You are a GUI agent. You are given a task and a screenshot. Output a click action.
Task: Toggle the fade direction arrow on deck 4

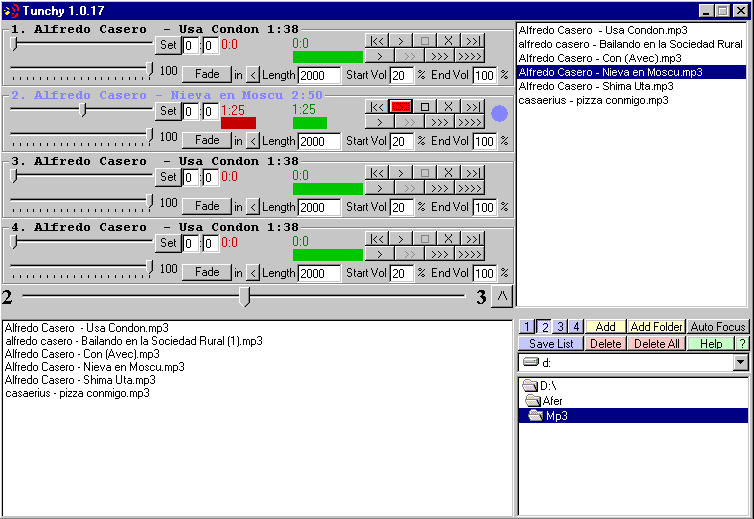(253, 273)
